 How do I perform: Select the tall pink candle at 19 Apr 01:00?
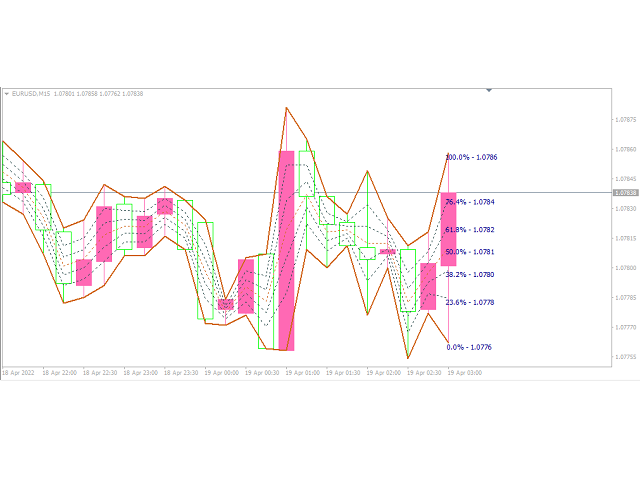pyautogui.click(x=287, y=251)
